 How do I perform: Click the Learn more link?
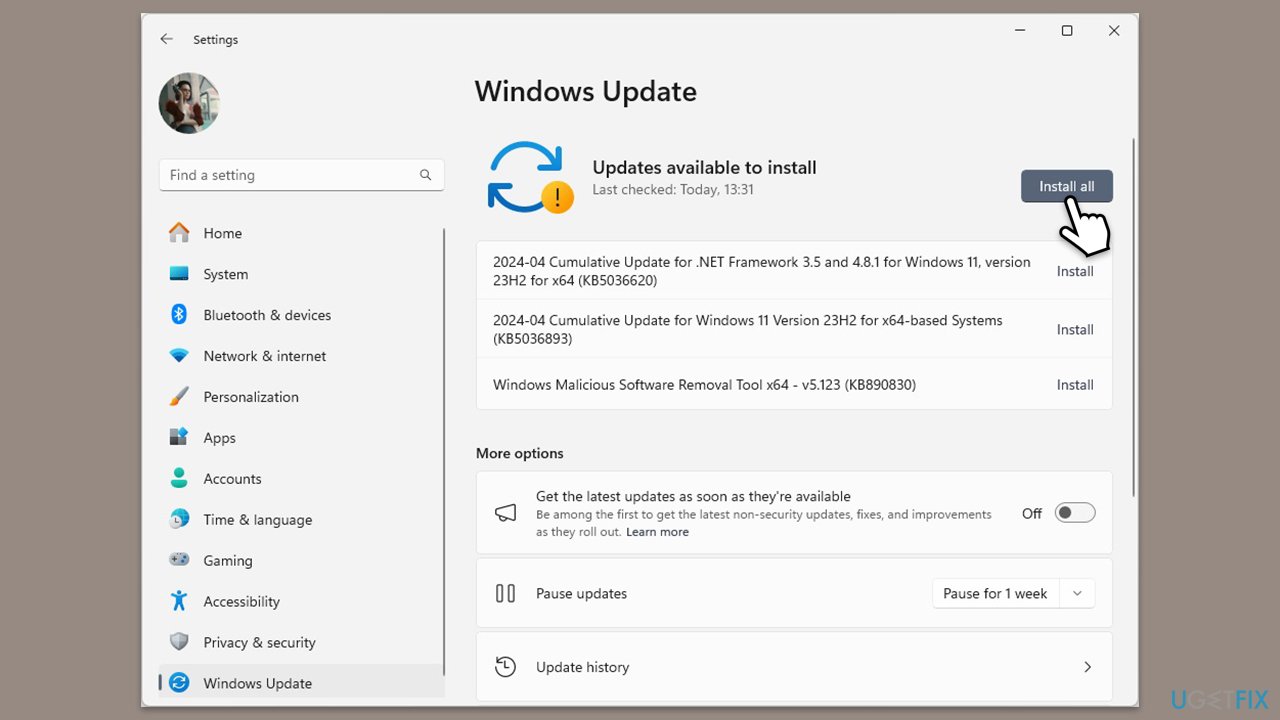pyautogui.click(x=657, y=532)
